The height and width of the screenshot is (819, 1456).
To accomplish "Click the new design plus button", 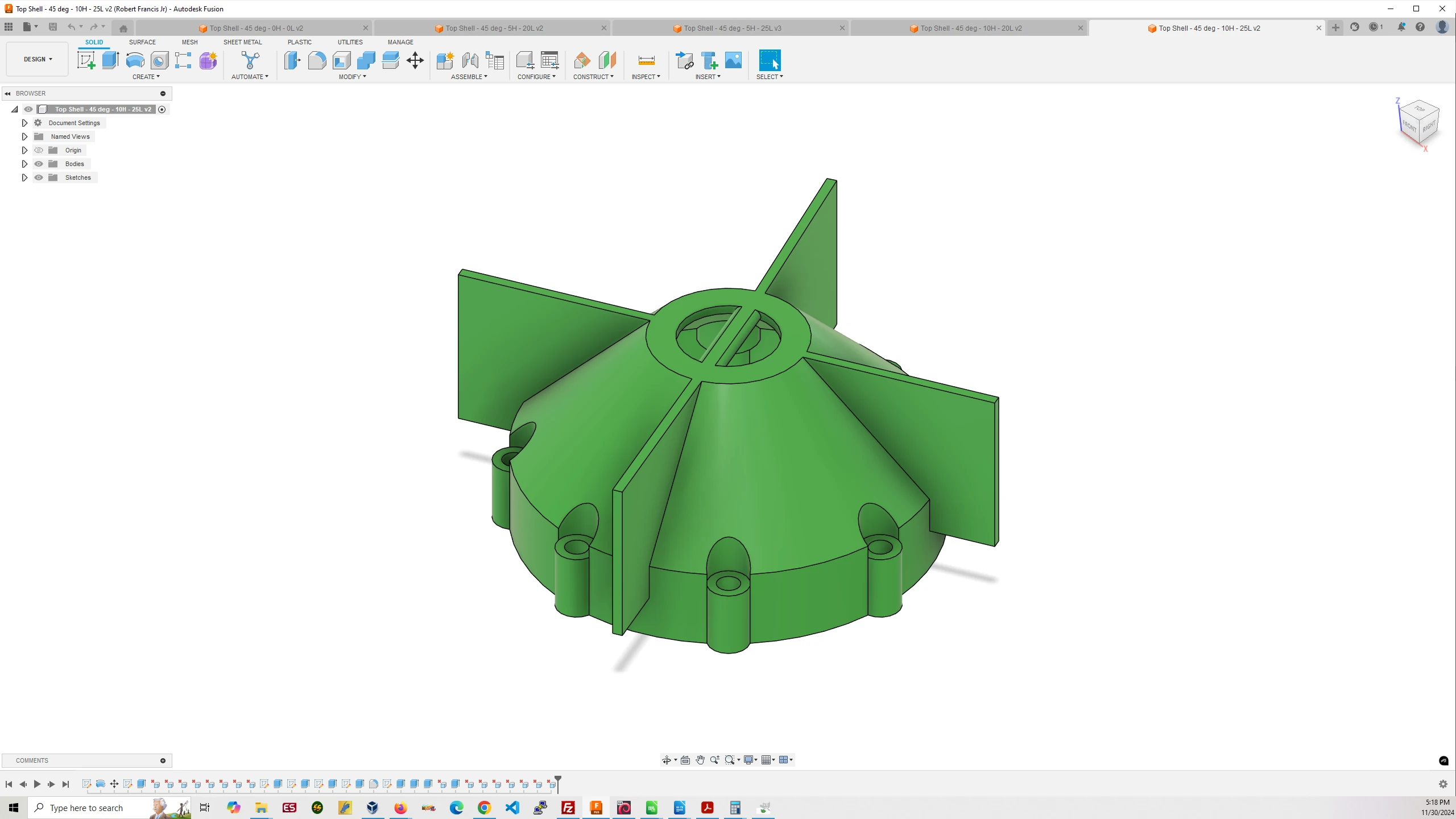I will 1335,27.
